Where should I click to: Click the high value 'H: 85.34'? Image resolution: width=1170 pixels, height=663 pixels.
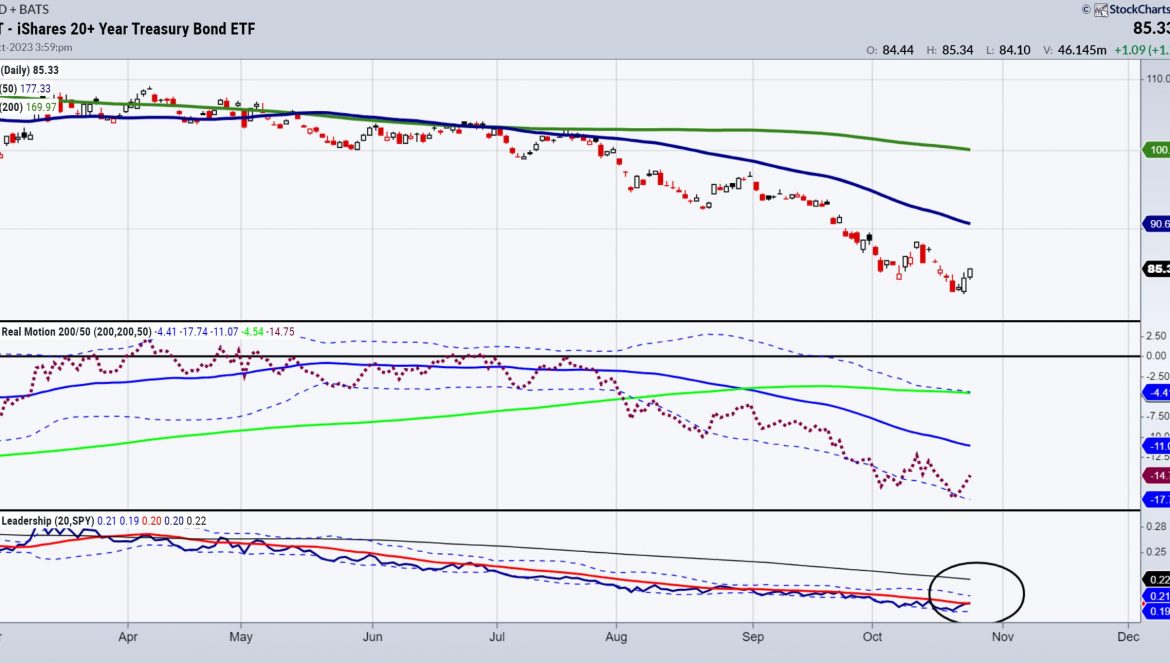950,51
